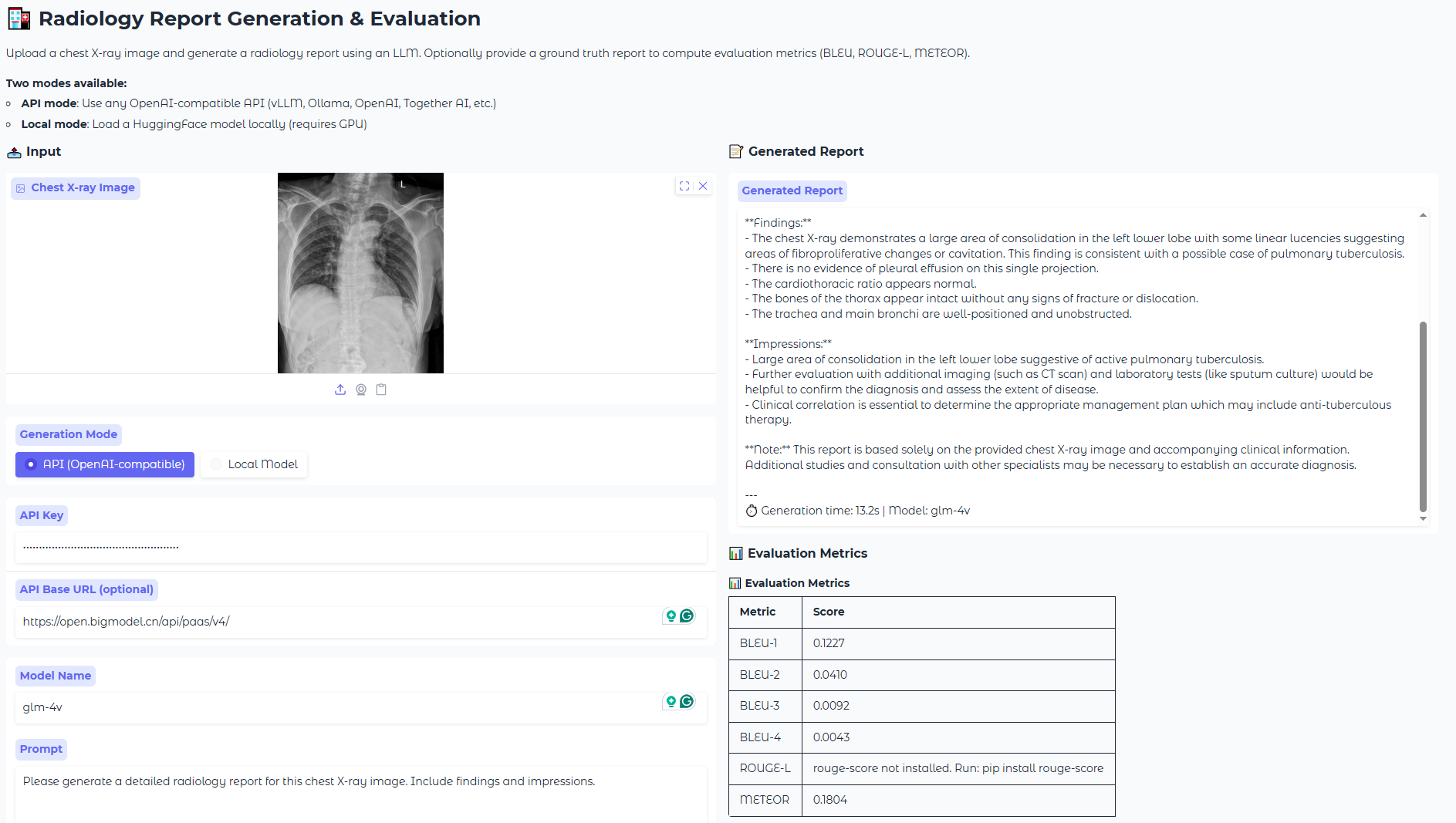Click the scroll down arrow of the report box

point(1423,518)
